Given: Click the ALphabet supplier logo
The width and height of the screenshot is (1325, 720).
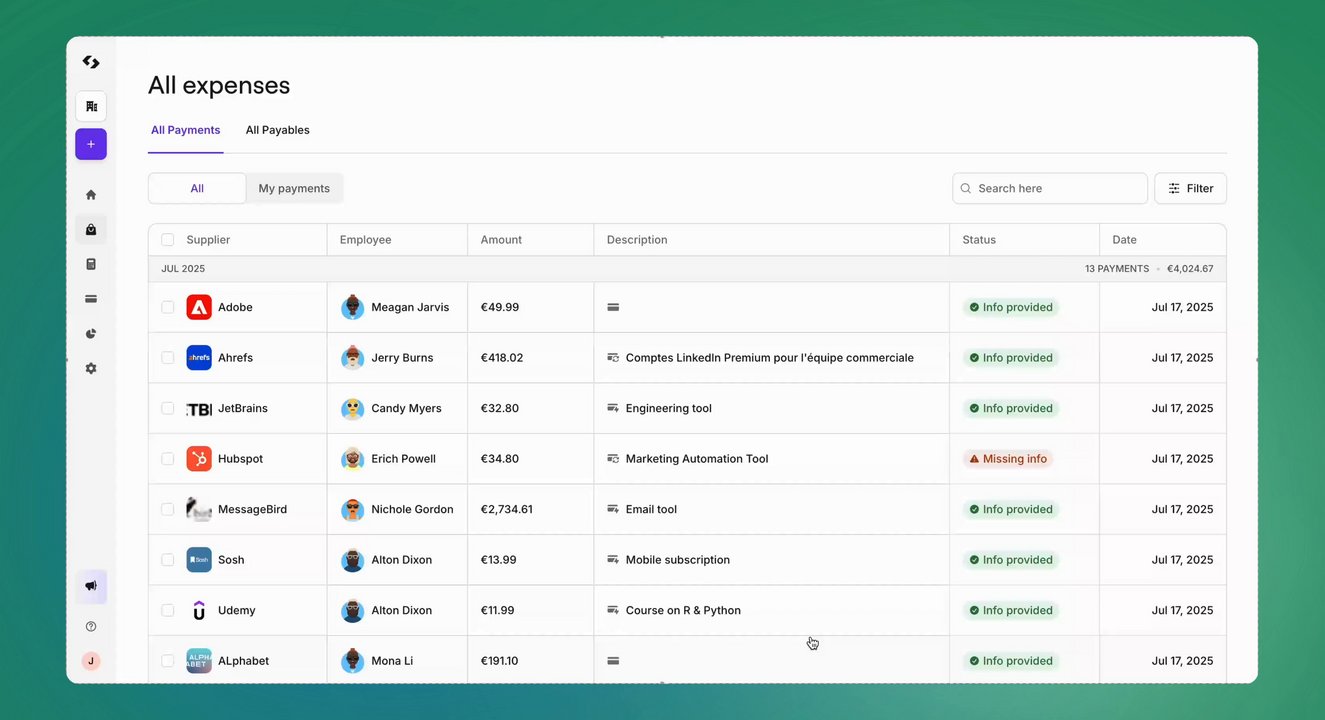Looking at the screenshot, I should pos(199,661).
